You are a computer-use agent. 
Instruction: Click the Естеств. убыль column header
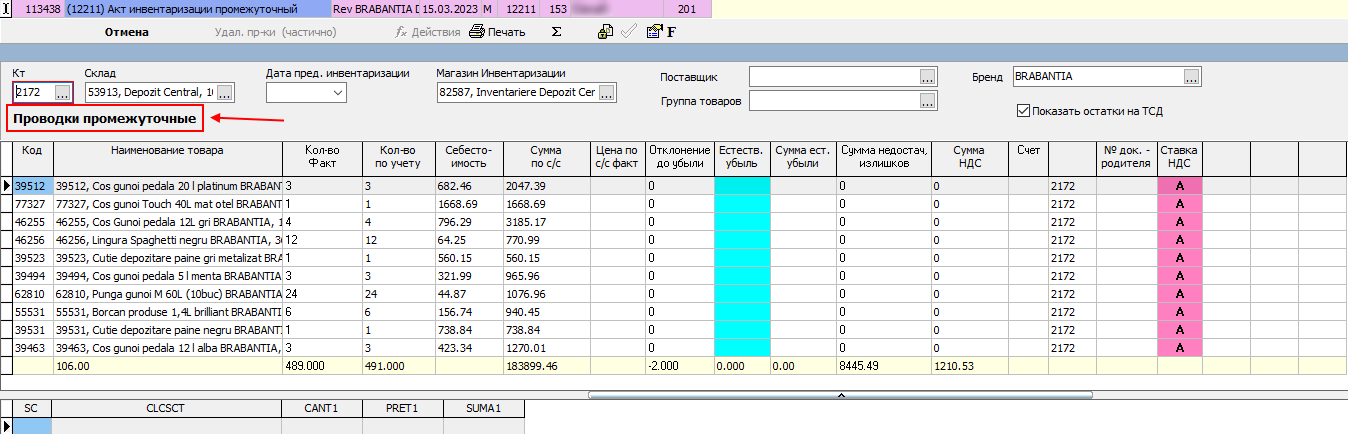pos(742,158)
